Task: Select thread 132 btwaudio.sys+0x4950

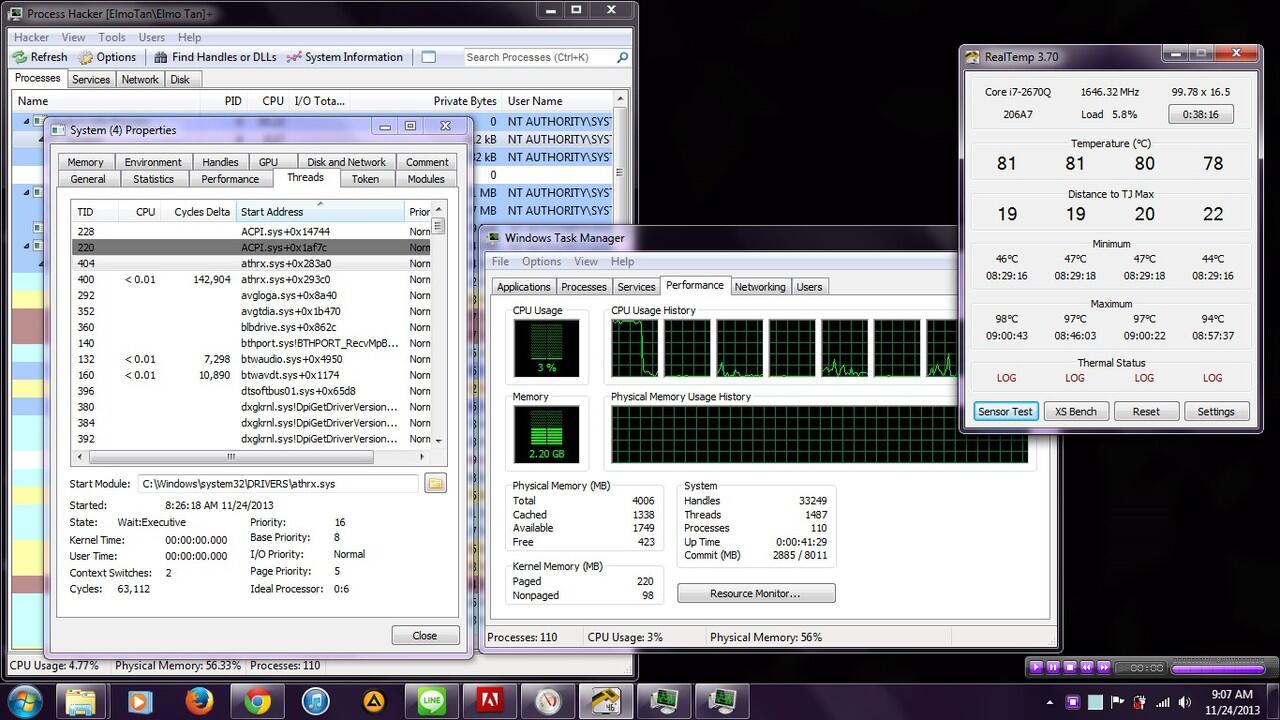Action: point(252,359)
